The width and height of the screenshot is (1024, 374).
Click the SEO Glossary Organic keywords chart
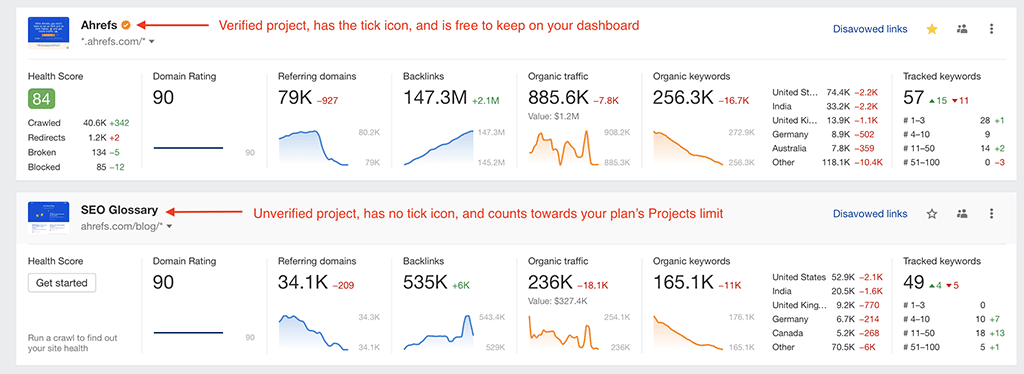pos(688,333)
